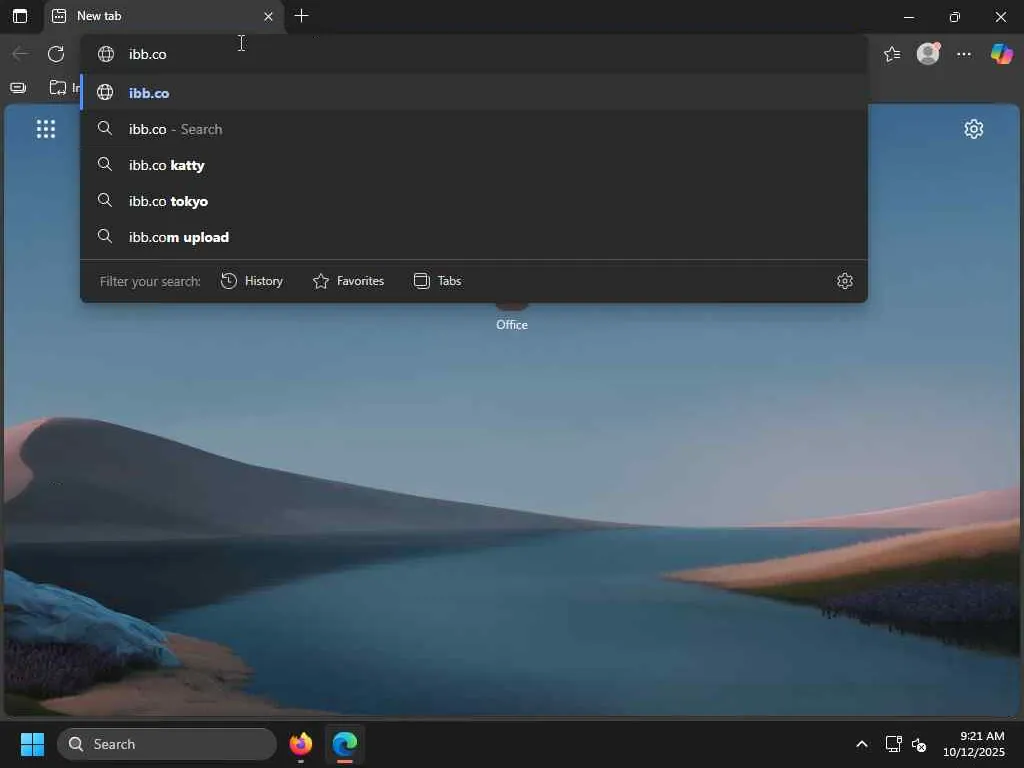
Task: Open the profile avatar
Action: tap(928, 54)
